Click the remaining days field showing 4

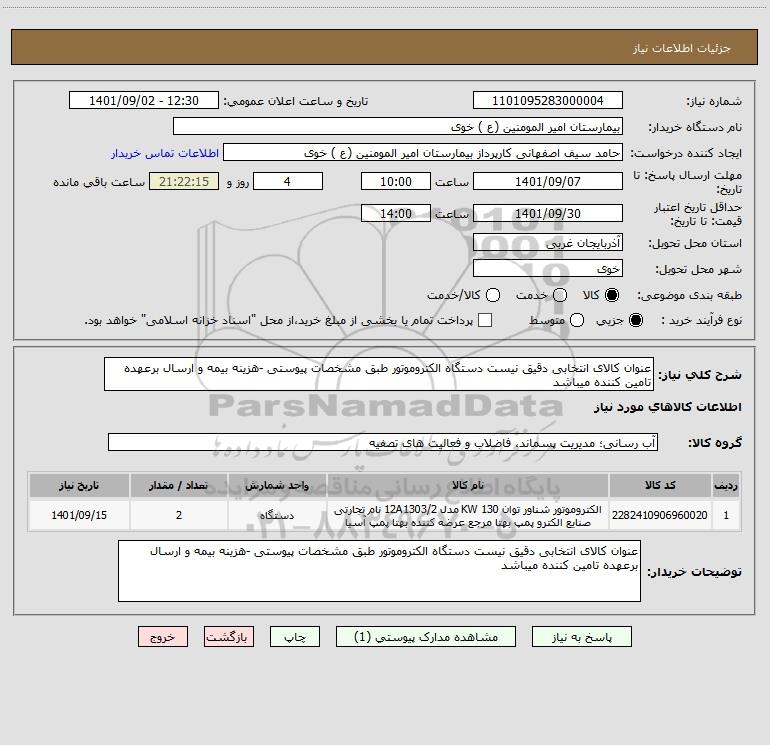(288, 181)
